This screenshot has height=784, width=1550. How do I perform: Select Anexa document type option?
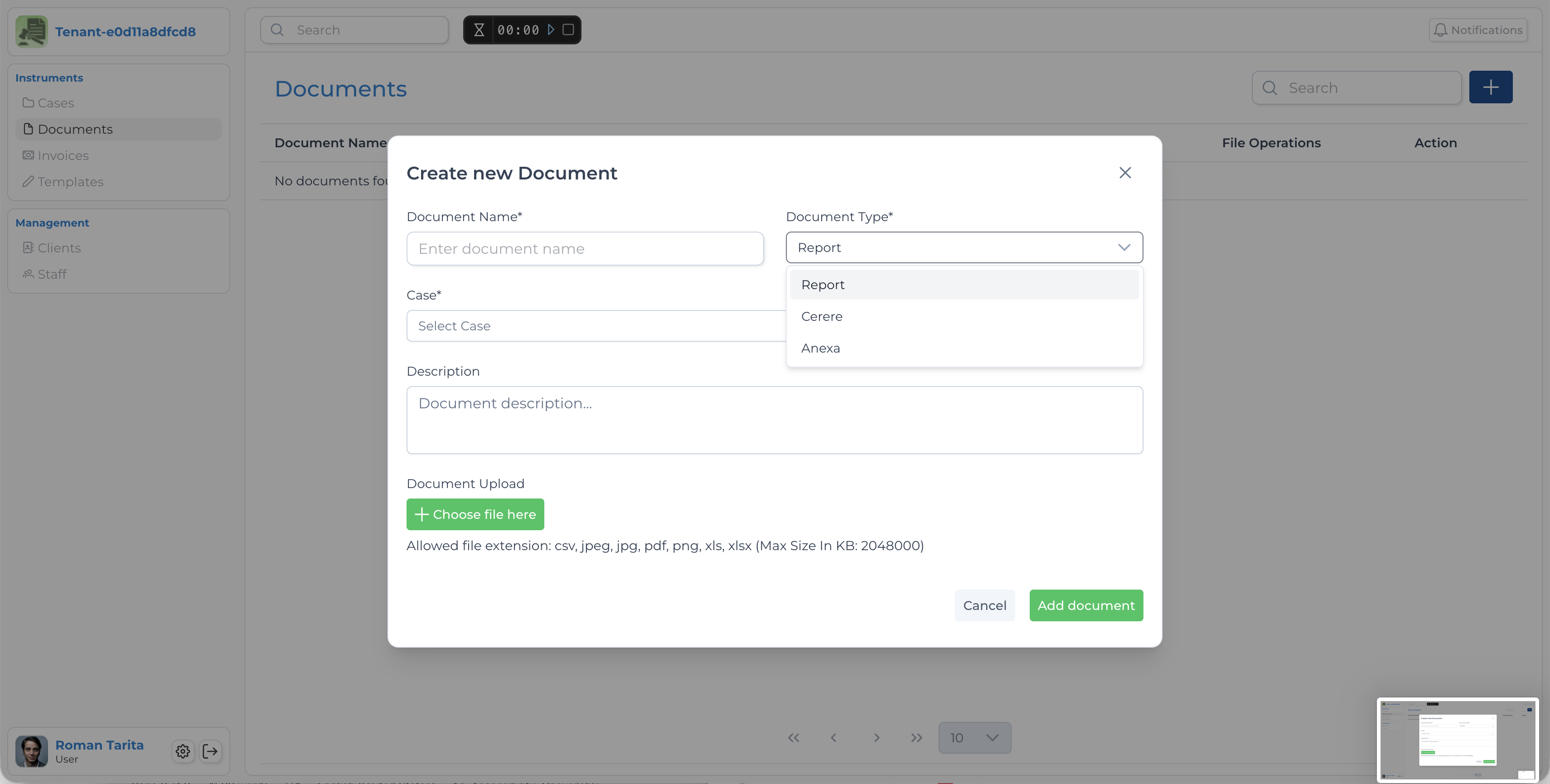821,348
